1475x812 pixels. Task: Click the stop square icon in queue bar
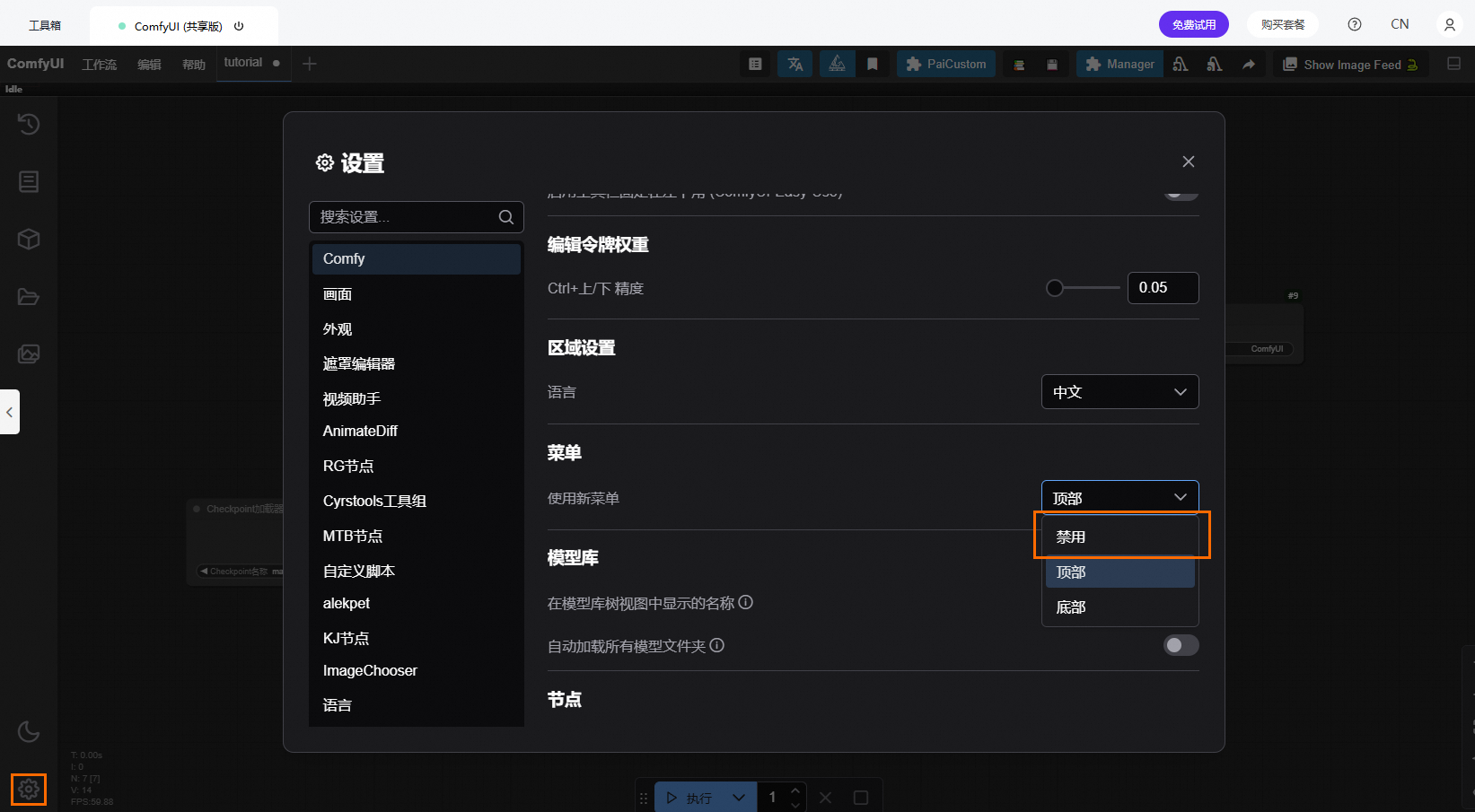tap(860, 798)
